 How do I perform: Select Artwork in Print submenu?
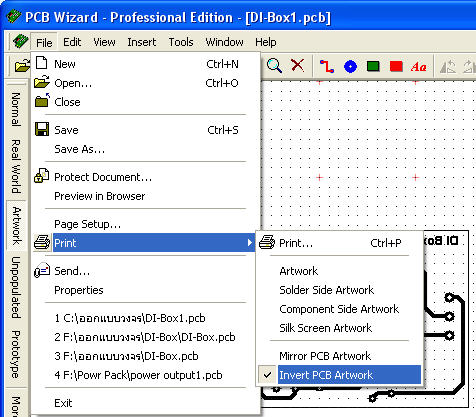[339, 271]
